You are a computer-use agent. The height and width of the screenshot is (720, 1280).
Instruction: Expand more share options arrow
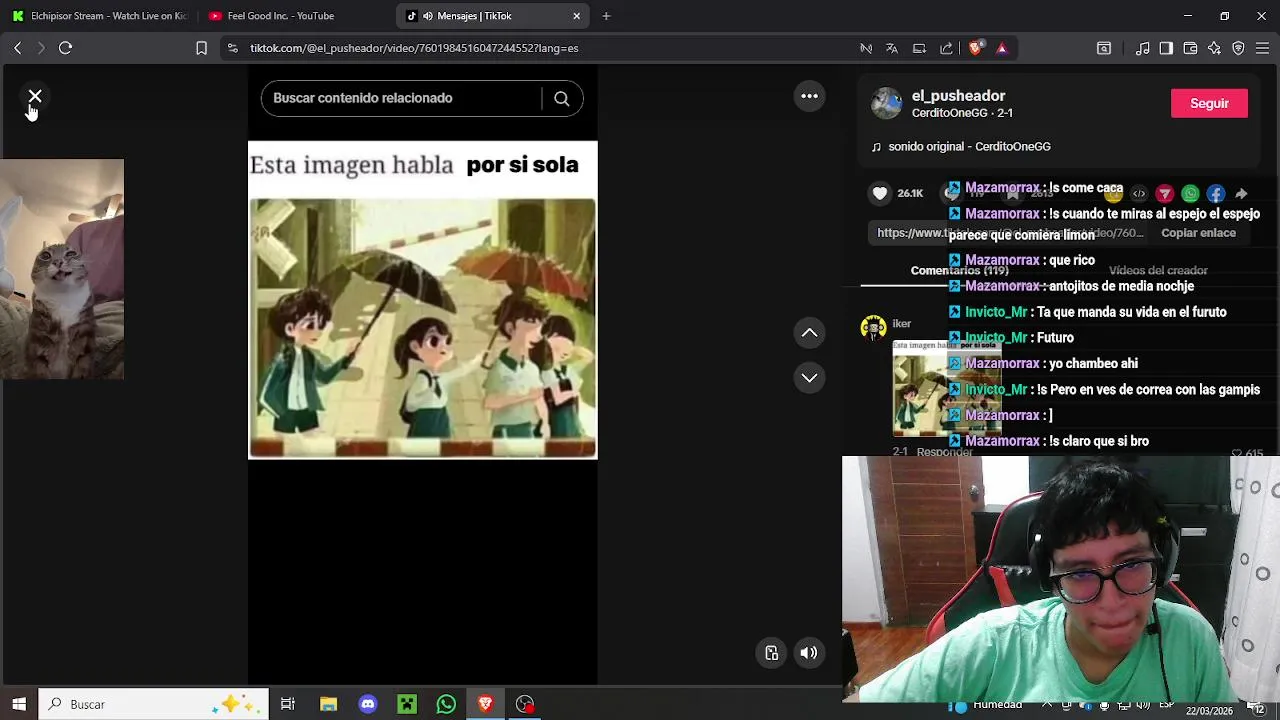tap(1241, 194)
